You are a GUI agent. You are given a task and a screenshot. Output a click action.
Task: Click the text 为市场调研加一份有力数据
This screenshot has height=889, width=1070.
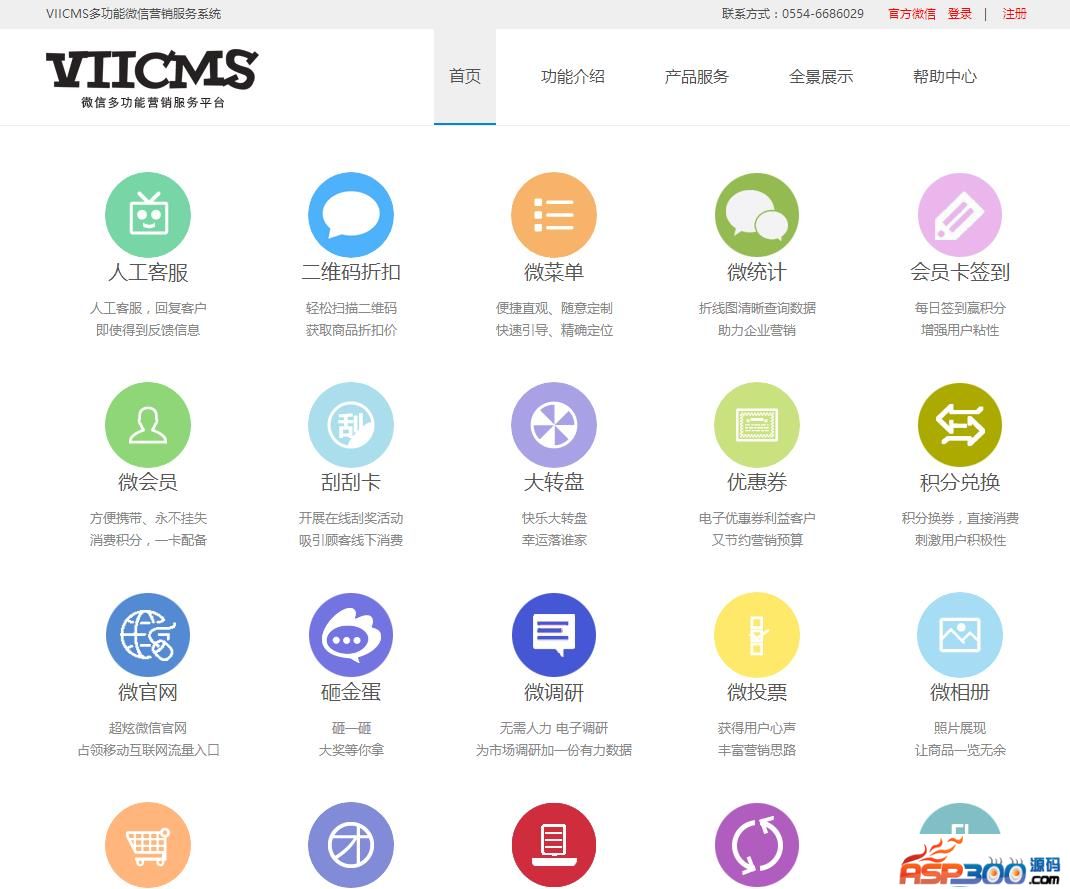point(554,750)
